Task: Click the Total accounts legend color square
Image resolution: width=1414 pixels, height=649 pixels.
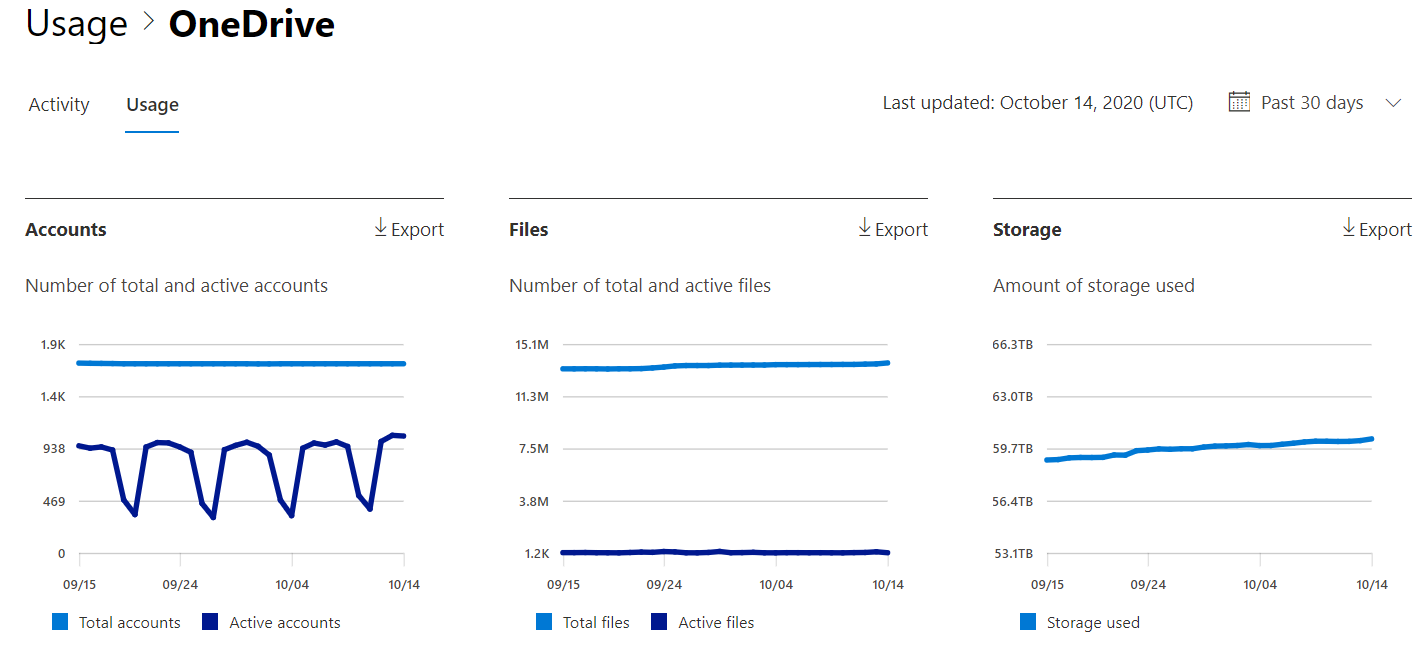Action: (61, 622)
